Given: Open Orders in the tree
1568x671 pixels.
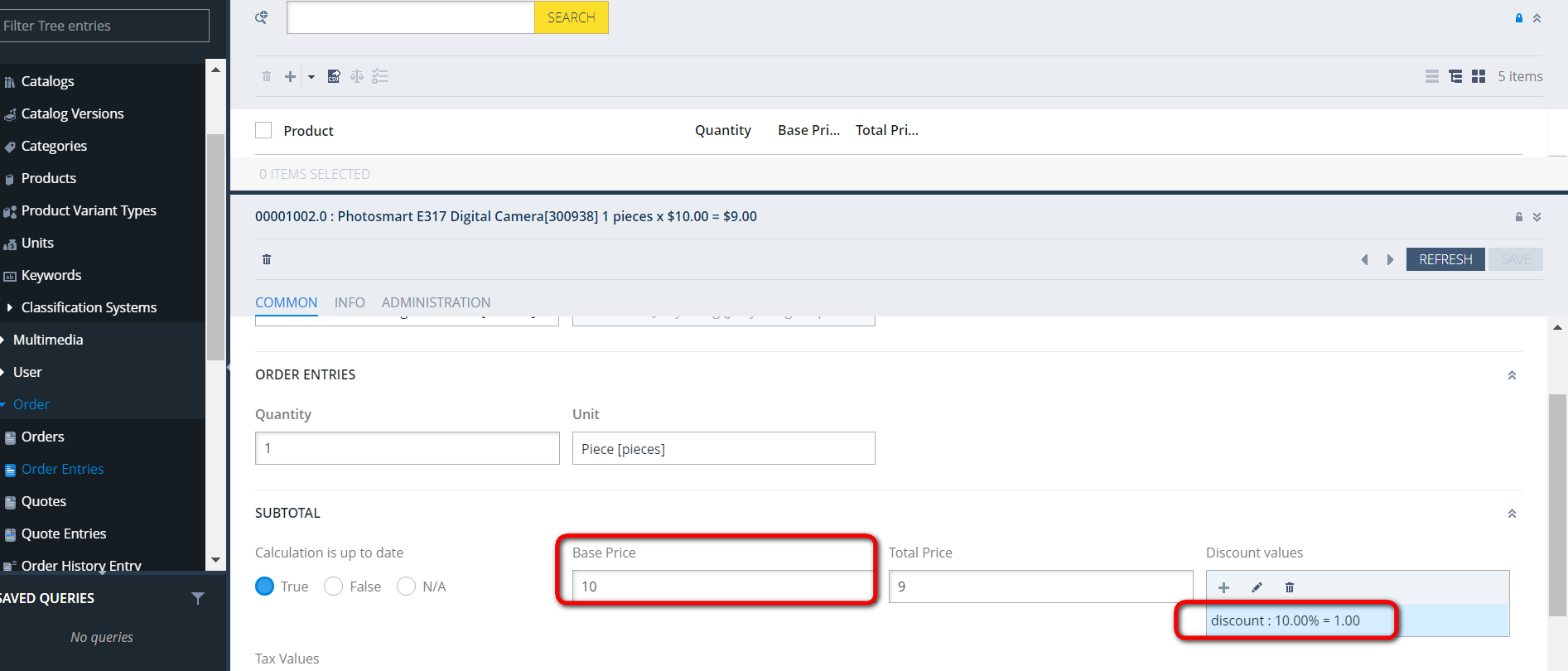Looking at the screenshot, I should (42, 437).
